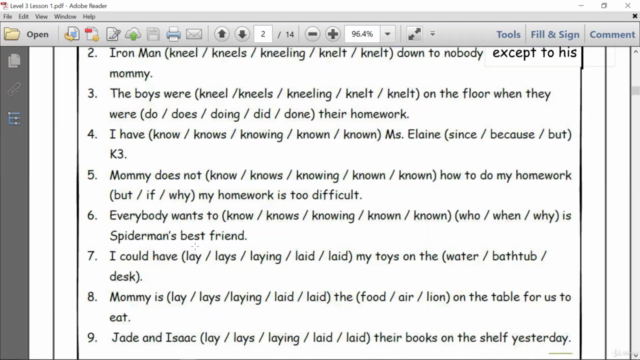The height and width of the screenshot is (360, 640).
Task: Click the Create PDF online icon
Action: pyautogui.click(x=71, y=34)
